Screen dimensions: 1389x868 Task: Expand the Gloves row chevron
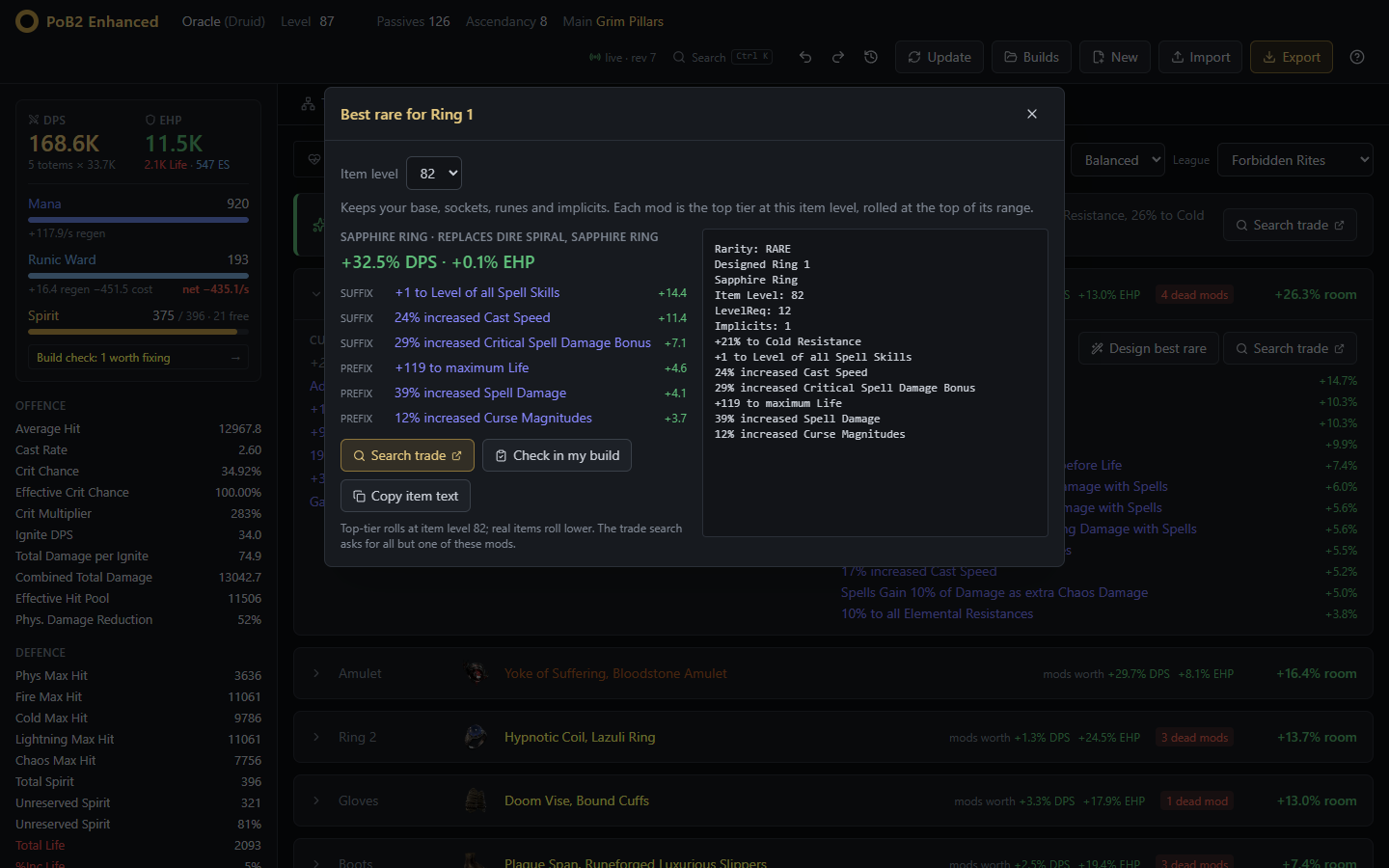(315, 800)
